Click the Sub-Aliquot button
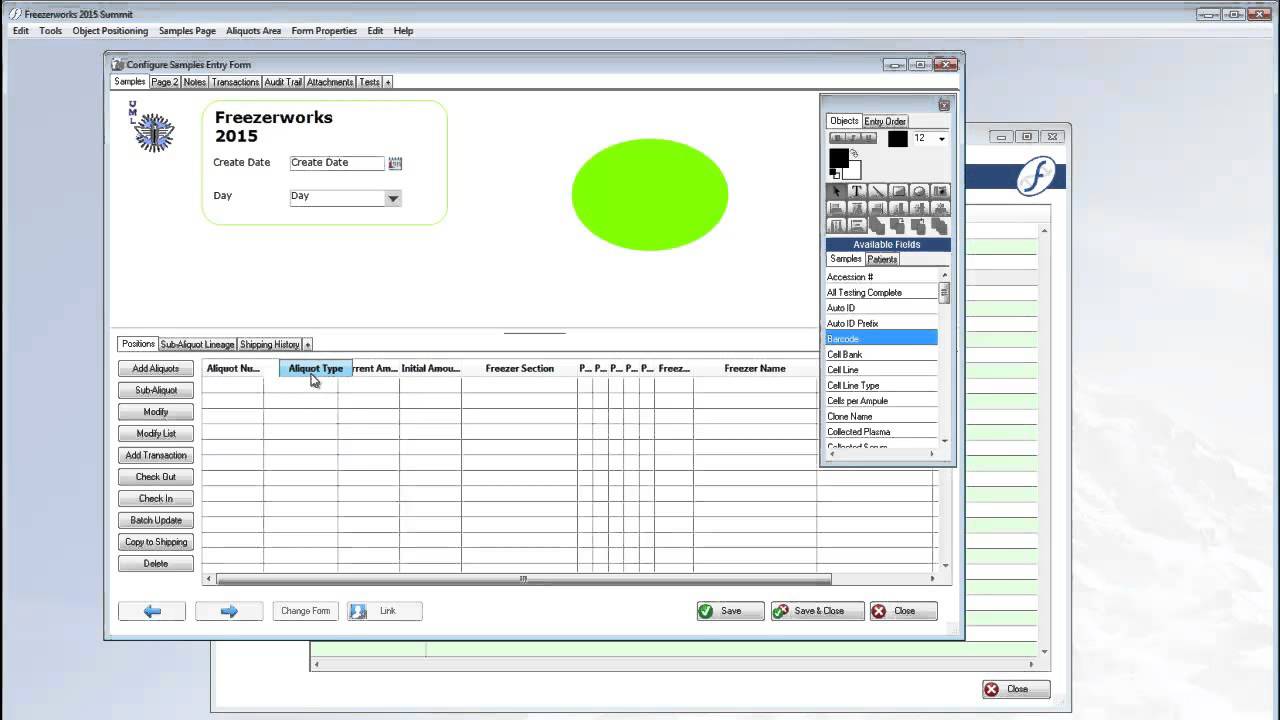Image resolution: width=1280 pixels, height=720 pixels. click(x=156, y=390)
